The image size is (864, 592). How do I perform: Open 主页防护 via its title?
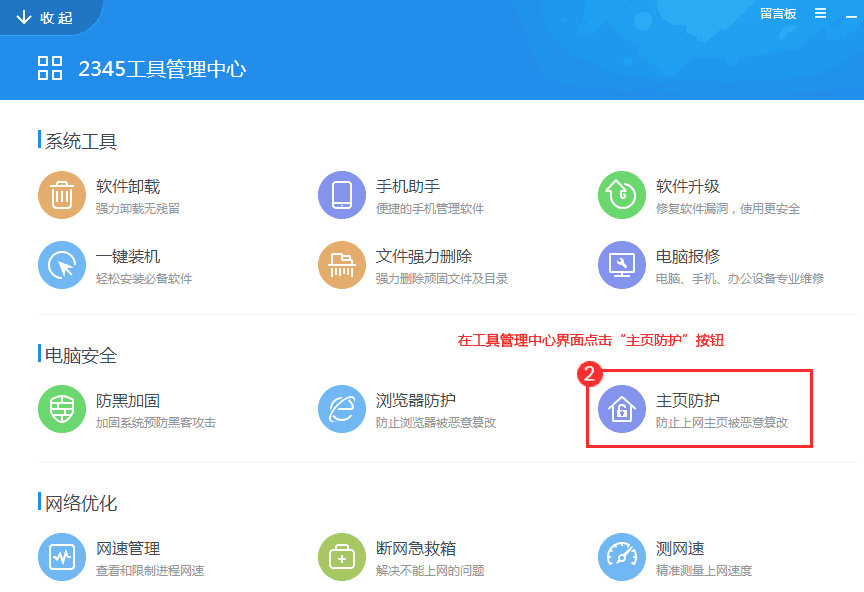pyautogui.click(x=688, y=400)
